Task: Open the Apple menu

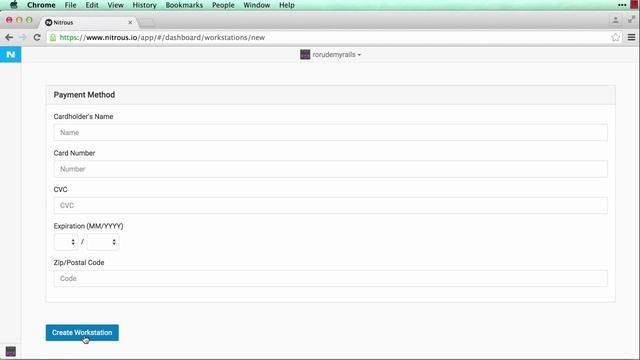Action: [13, 5]
